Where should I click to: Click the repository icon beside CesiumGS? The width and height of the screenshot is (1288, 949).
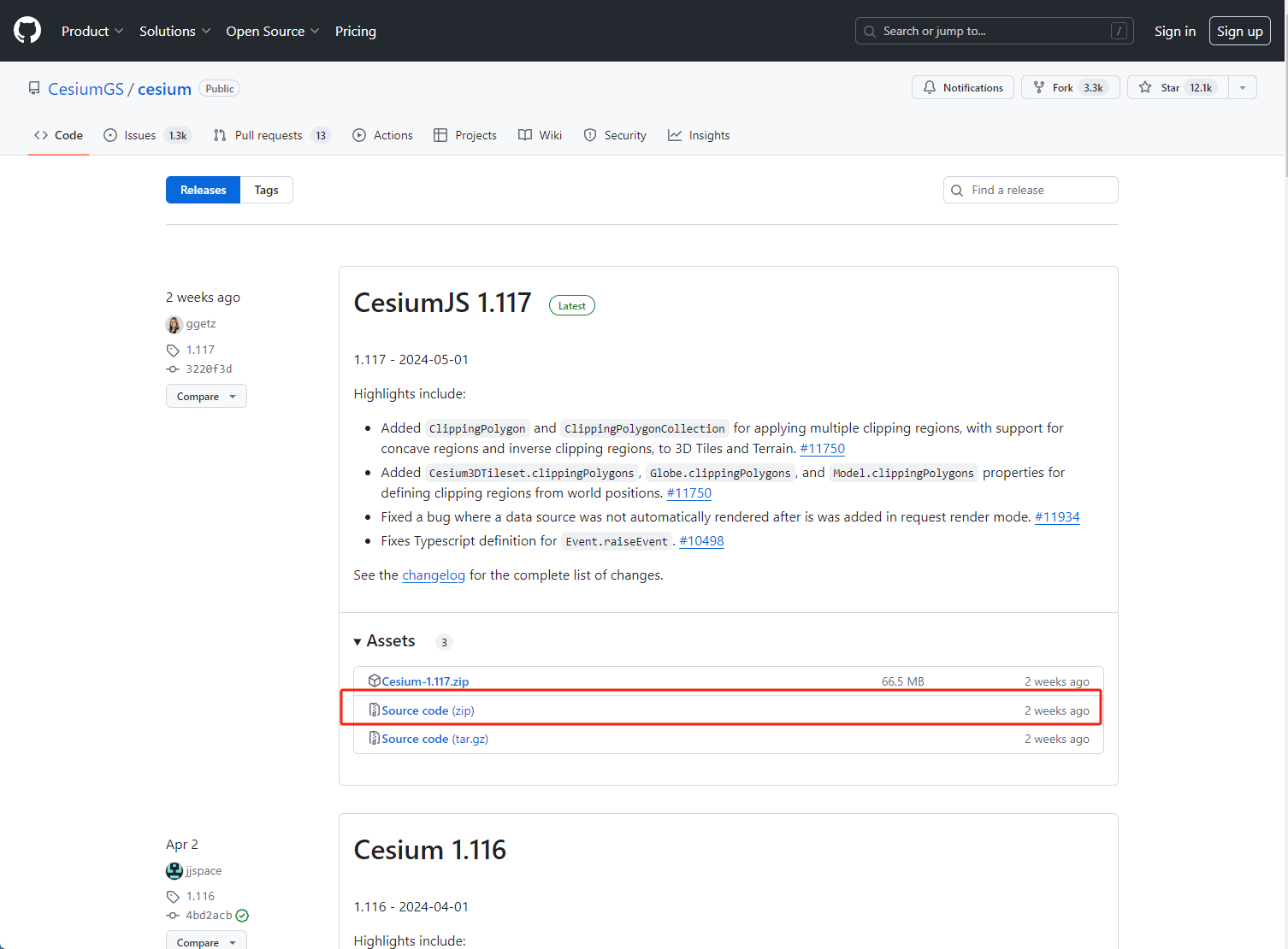[34, 89]
